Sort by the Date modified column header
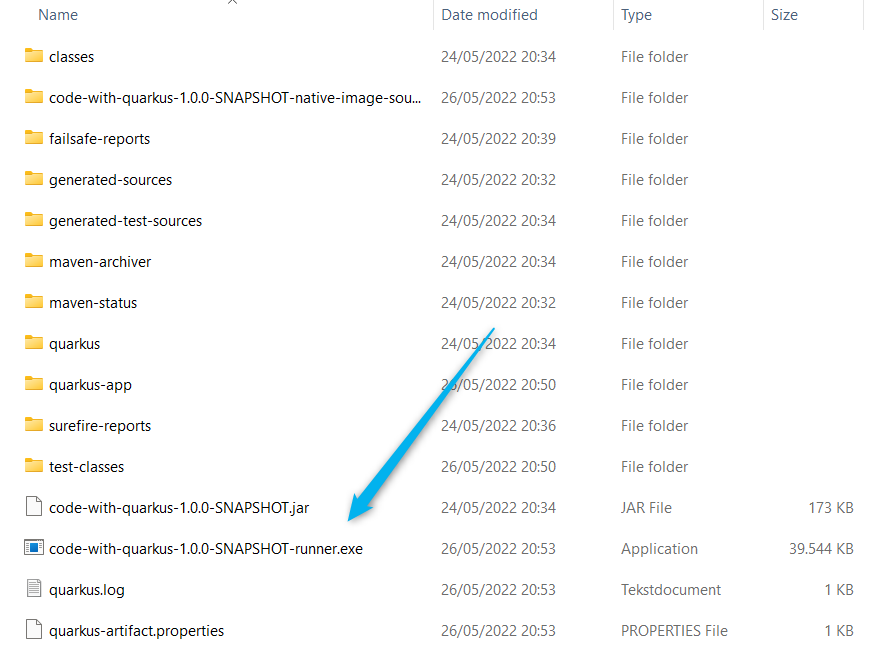This screenshot has width=890, height=648. tap(489, 15)
